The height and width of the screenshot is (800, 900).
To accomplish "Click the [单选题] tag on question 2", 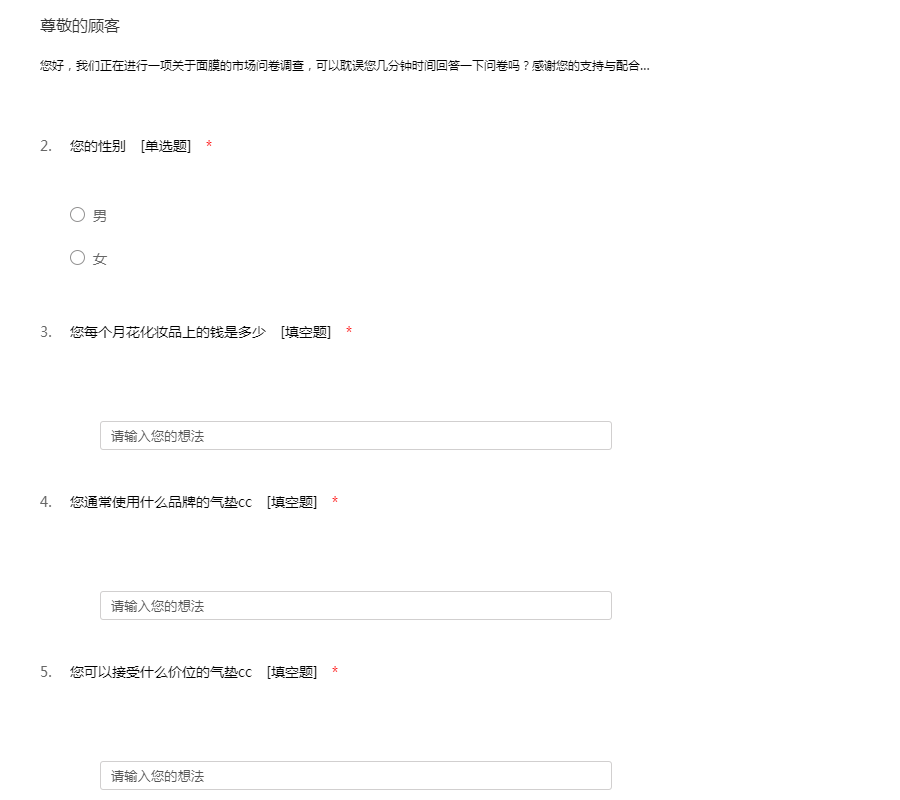I will coord(166,146).
